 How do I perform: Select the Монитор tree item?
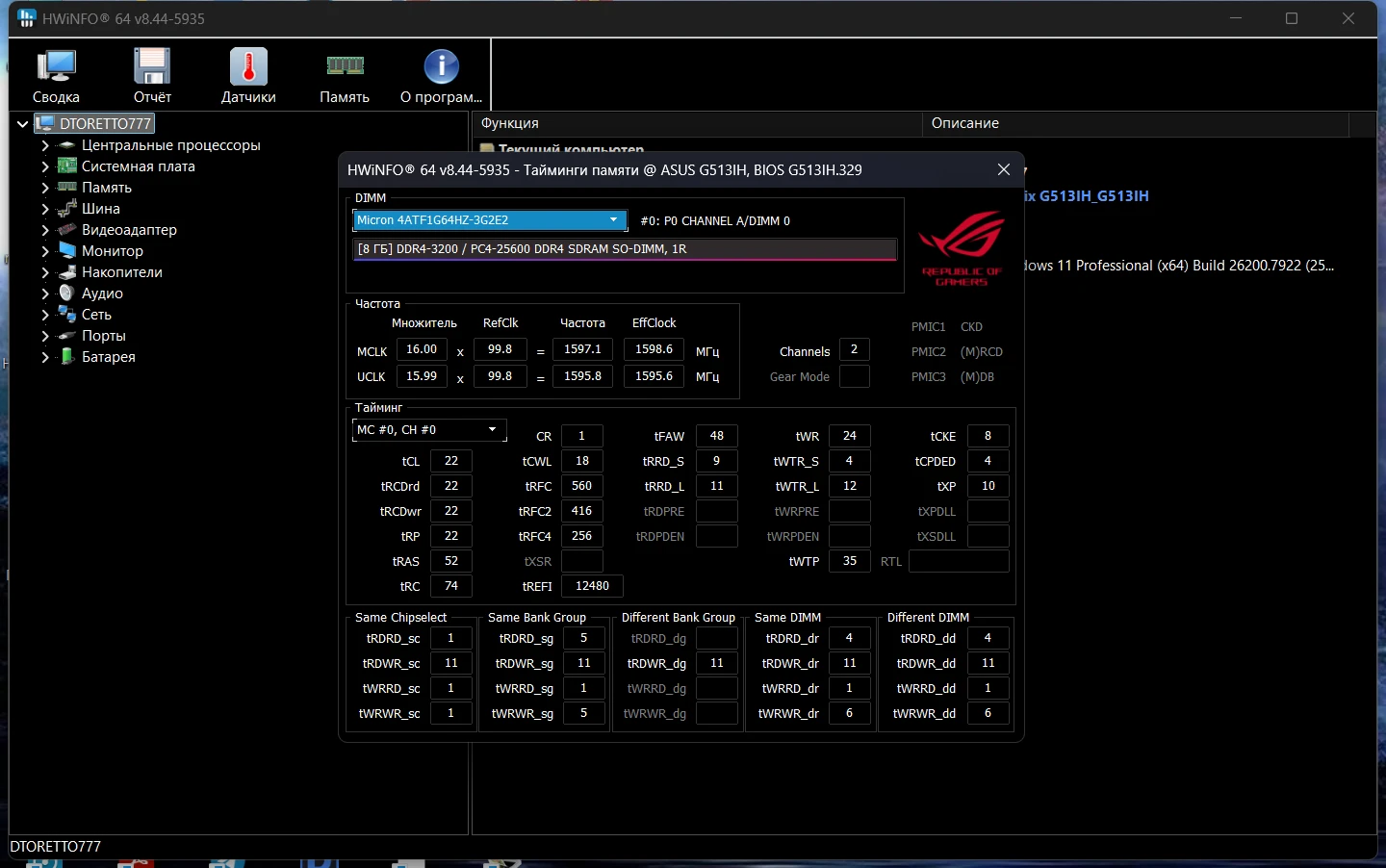pyautogui.click(x=112, y=251)
